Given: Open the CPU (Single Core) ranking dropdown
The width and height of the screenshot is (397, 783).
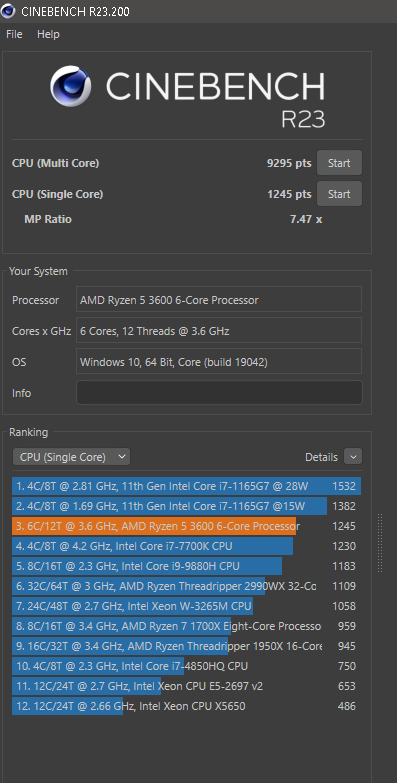Looking at the screenshot, I should (71, 457).
